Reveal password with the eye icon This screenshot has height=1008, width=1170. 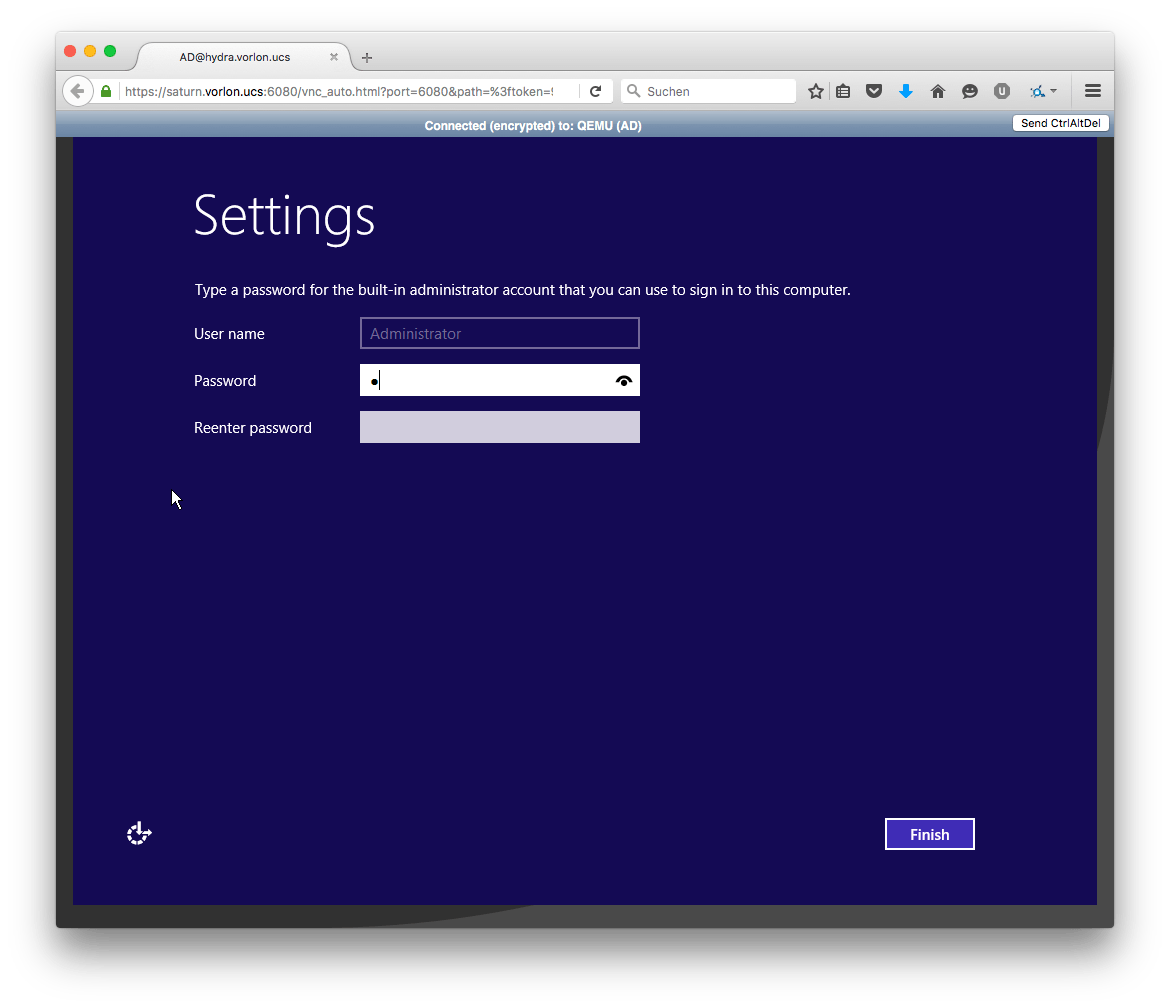point(624,381)
